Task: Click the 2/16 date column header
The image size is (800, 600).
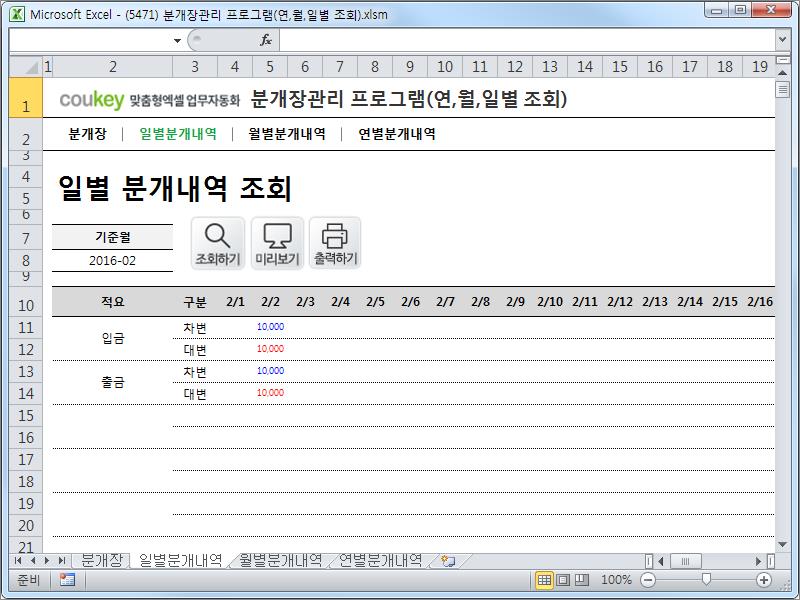Action: click(x=760, y=302)
